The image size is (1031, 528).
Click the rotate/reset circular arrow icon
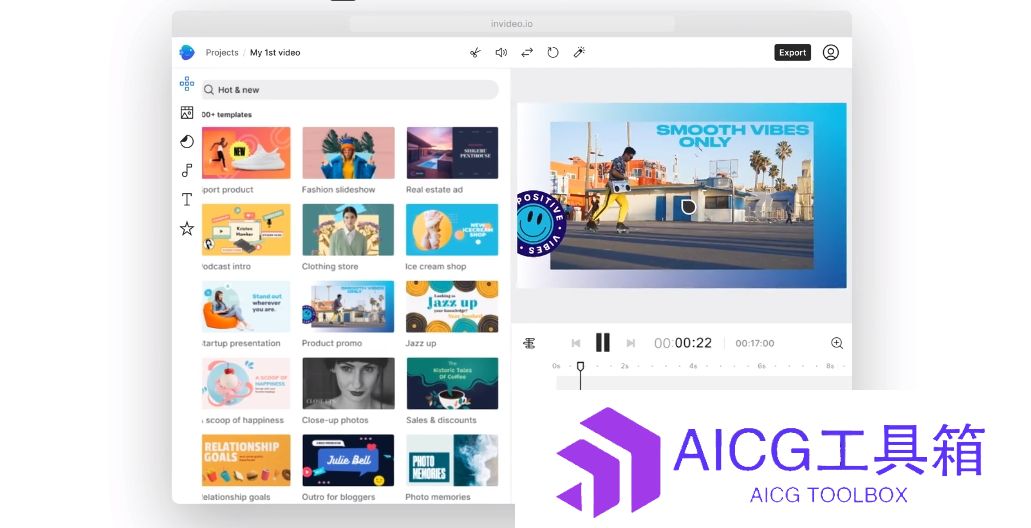pos(553,53)
